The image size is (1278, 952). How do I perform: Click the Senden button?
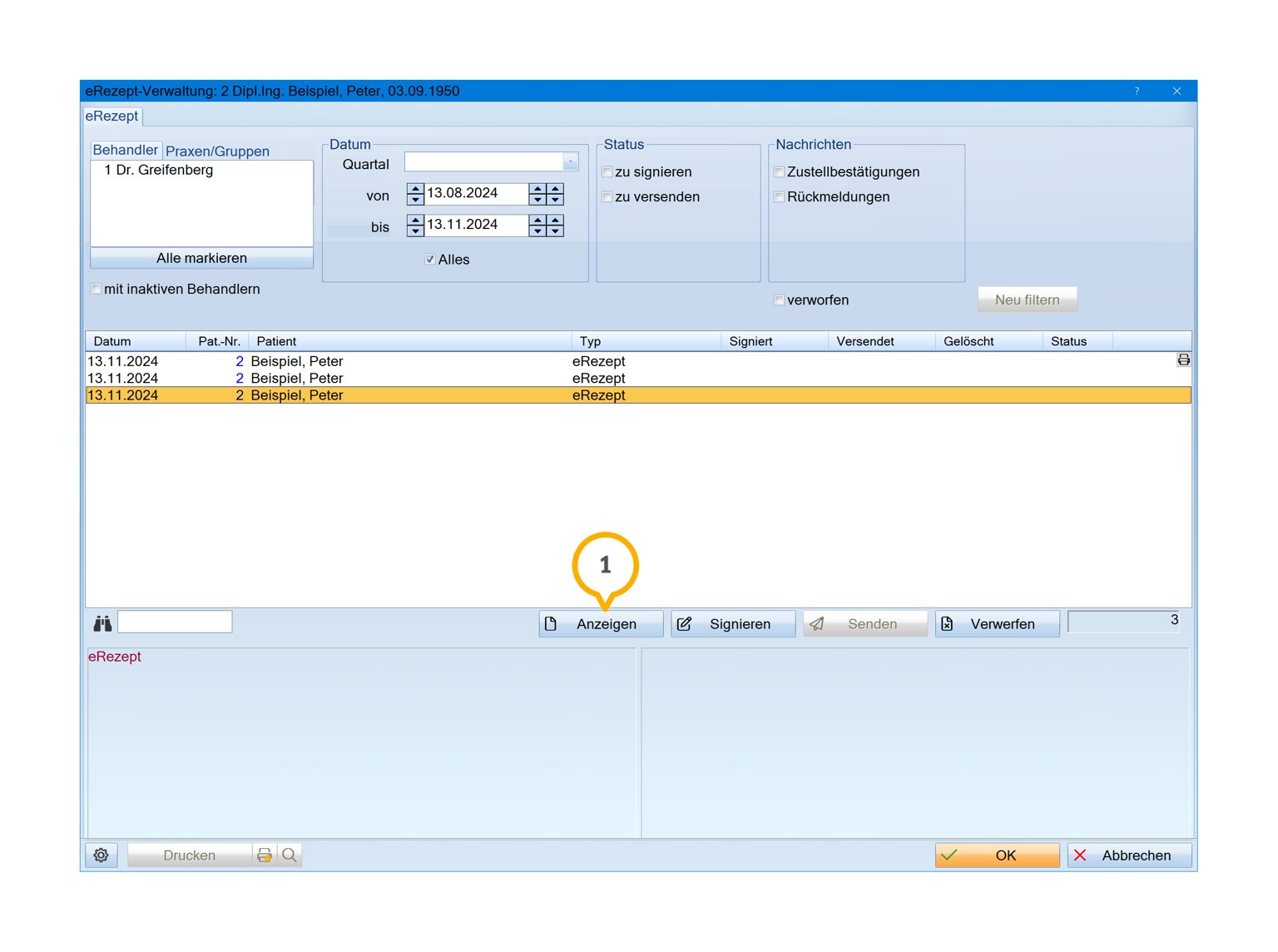tap(865, 624)
